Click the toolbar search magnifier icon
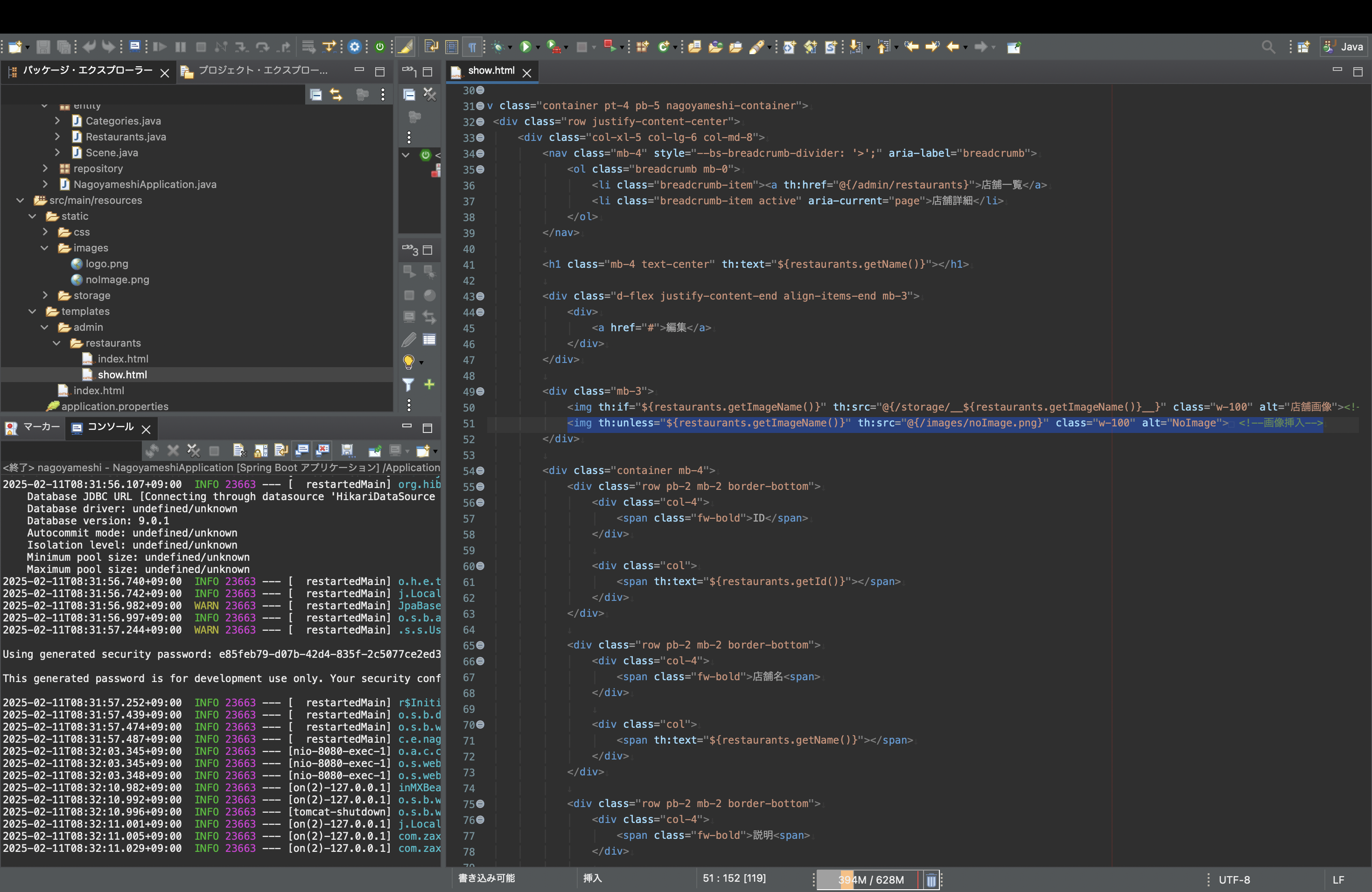Viewport: 1372px width, 892px height. pos(1268,47)
